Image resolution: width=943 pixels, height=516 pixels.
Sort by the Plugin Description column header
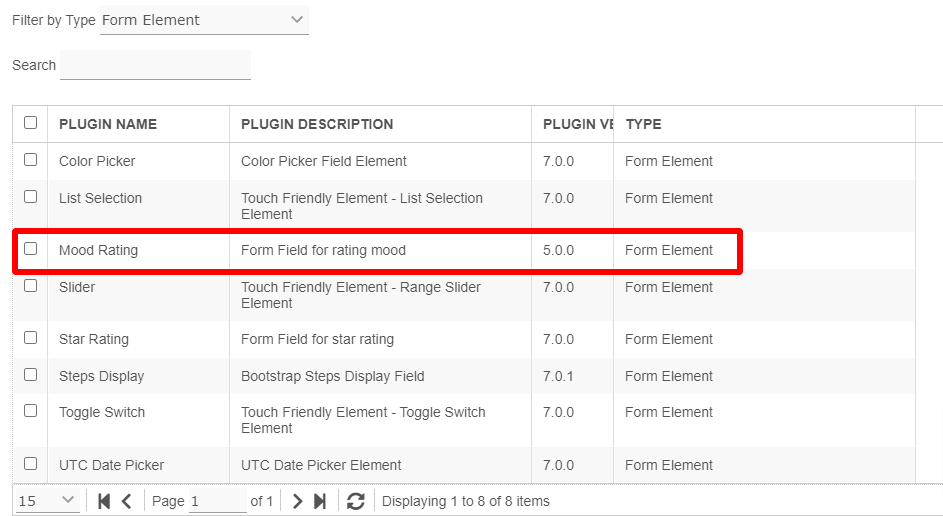[317, 124]
